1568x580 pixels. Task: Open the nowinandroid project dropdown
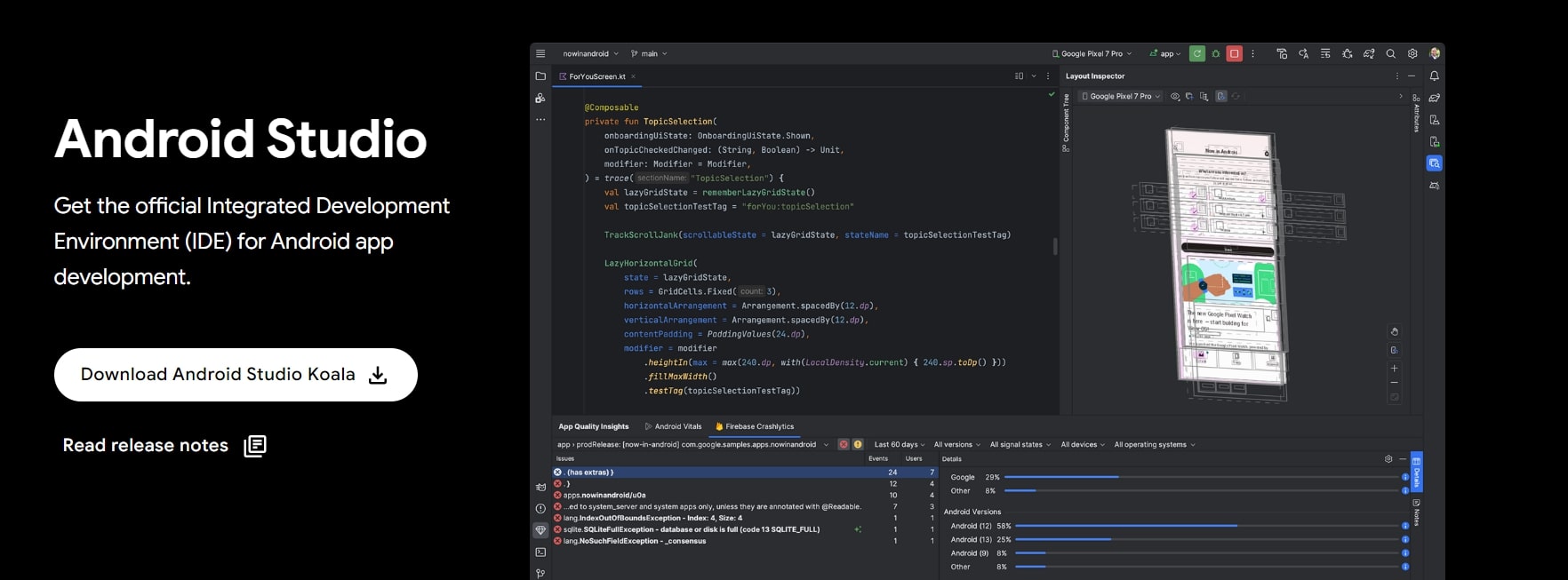pyautogui.click(x=590, y=53)
